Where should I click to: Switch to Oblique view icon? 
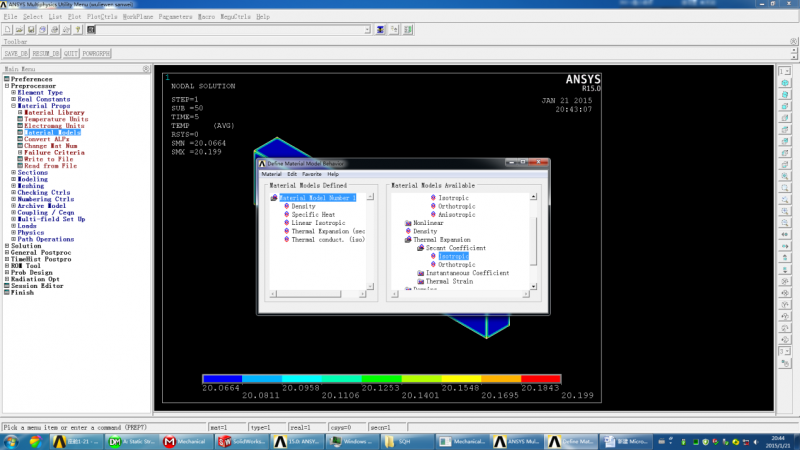click(x=785, y=94)
